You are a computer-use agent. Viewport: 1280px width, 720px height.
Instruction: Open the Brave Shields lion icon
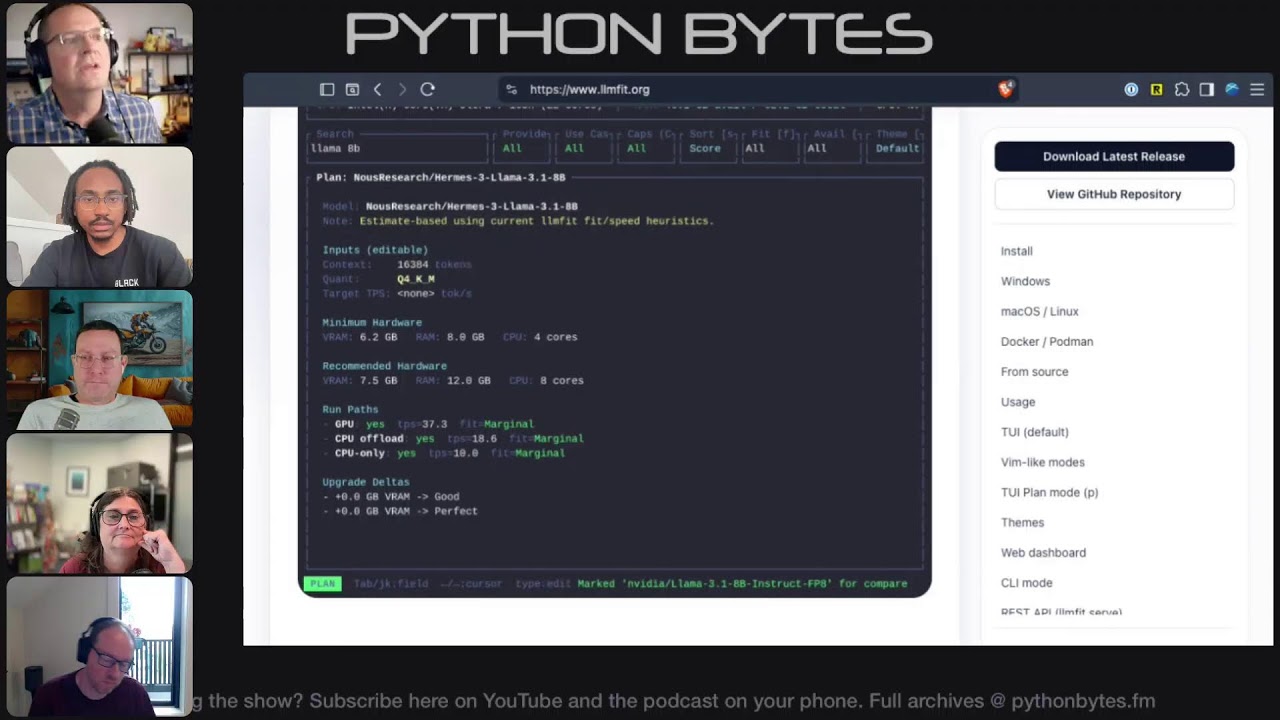pyautogui.click(x=1006, y=89)
